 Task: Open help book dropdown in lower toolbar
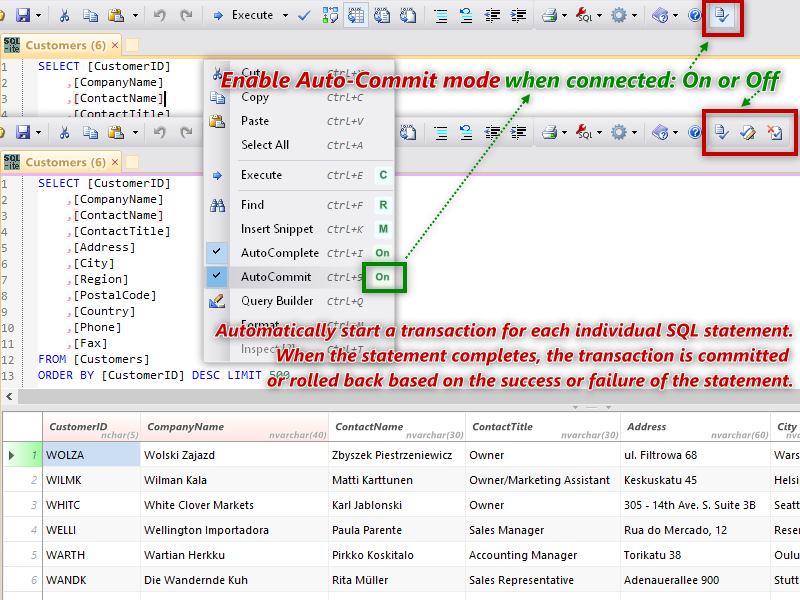tap(676, 133)
